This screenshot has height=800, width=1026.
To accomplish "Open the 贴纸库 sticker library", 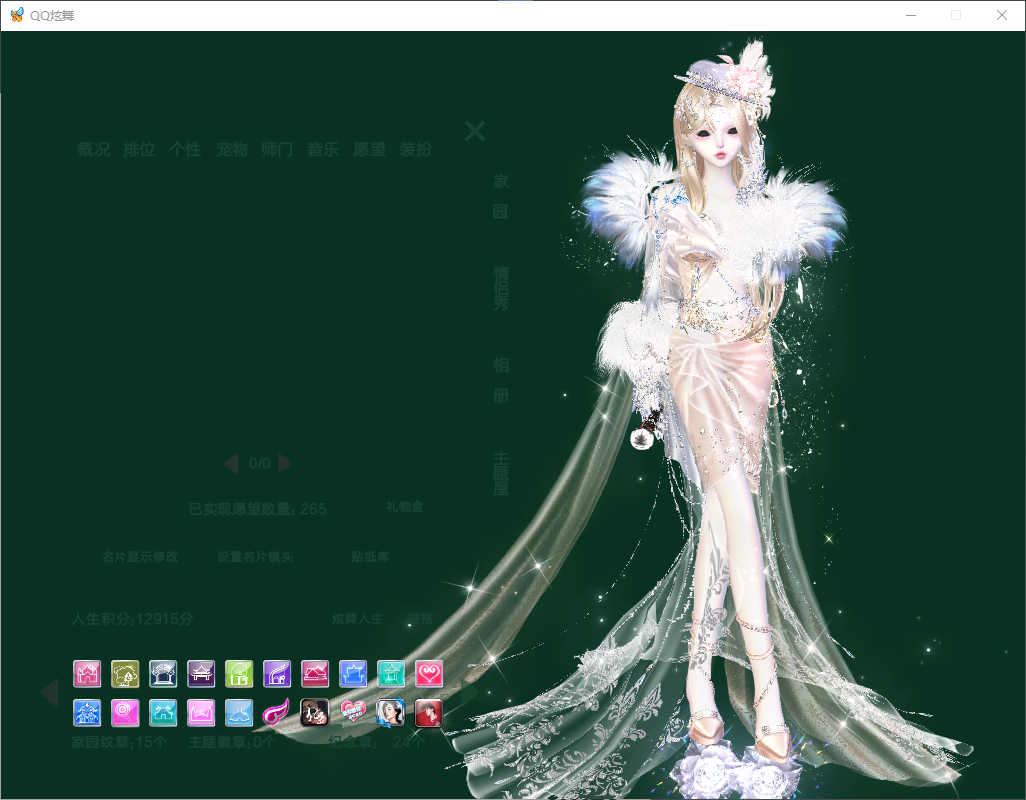I will pyautogui.click(x=370, y=557).
